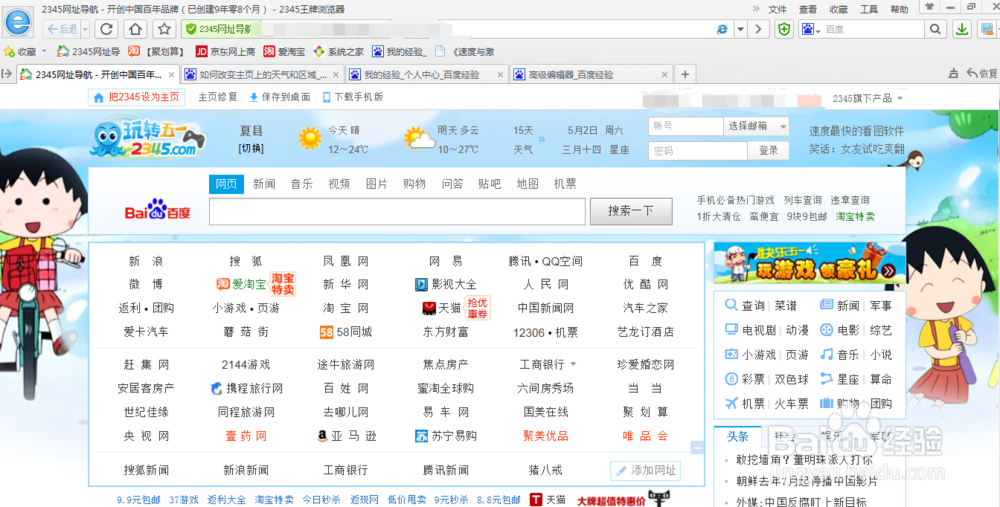This screenshot has width=1000, height=507.
Task: Open the 文件 menu
Action: pos(777,9)
